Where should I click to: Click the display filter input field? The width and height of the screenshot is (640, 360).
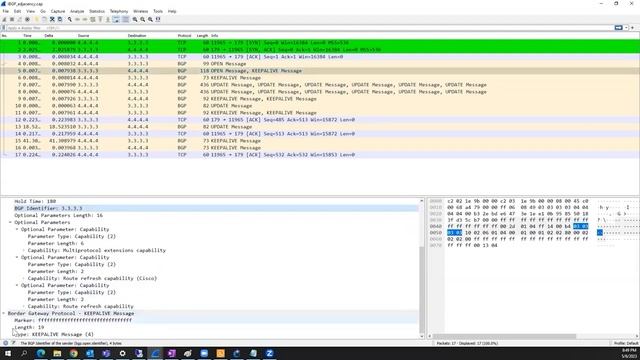[310, 28]
